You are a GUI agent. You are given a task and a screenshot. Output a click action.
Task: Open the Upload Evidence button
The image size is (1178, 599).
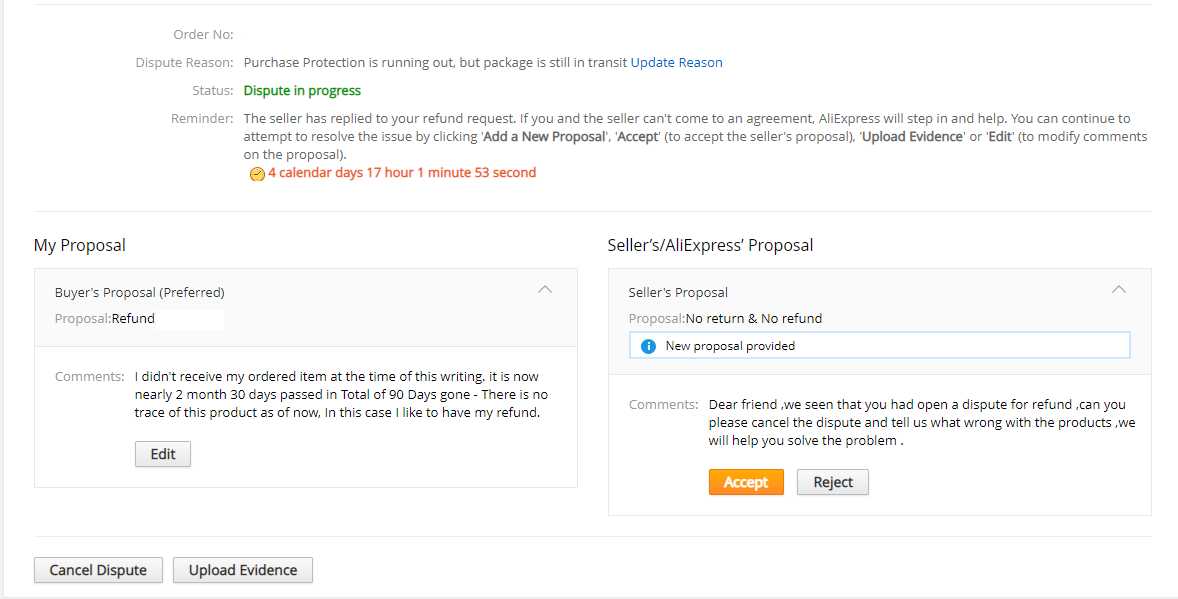[243, 570]
